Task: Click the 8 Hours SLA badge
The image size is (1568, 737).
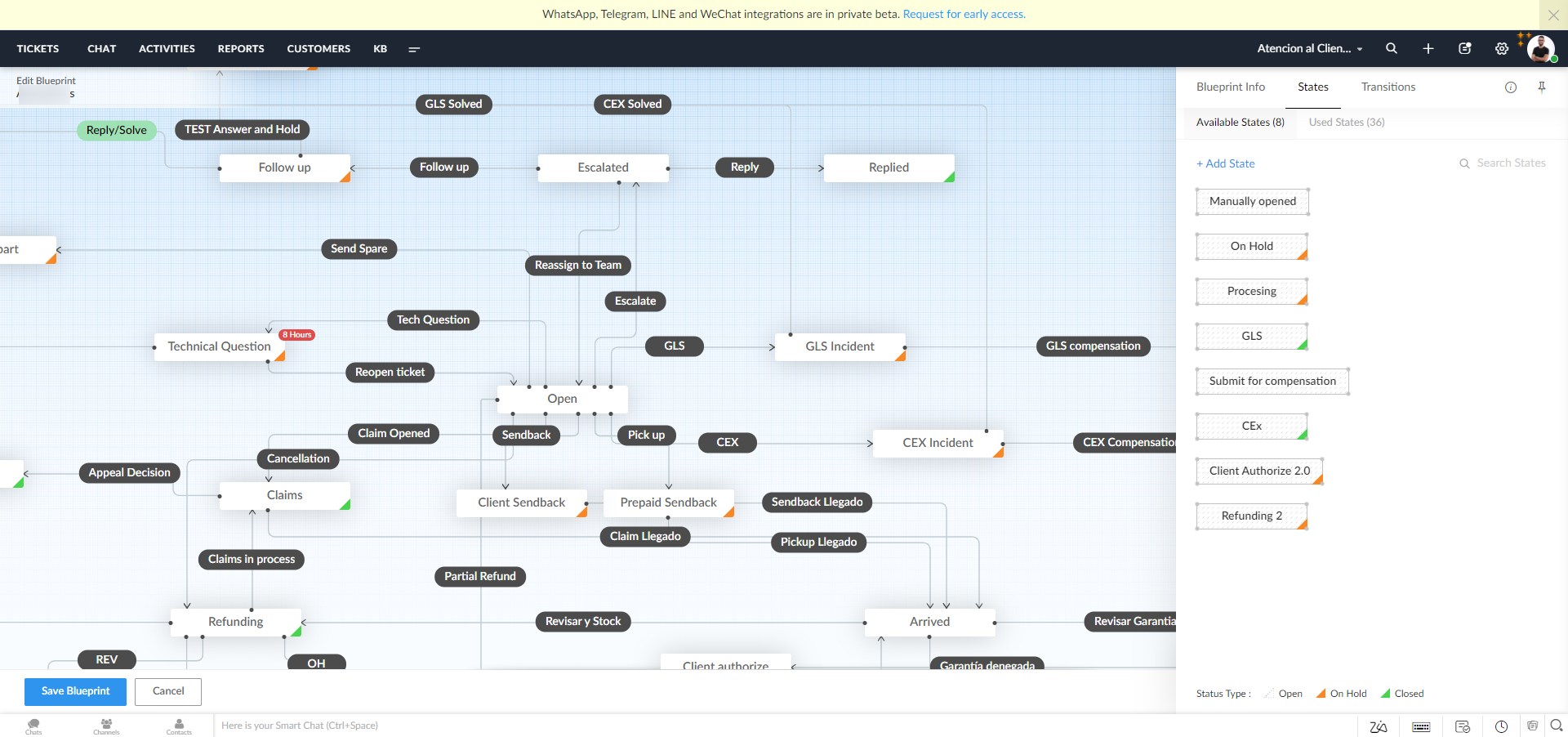Action: point(297,335)
